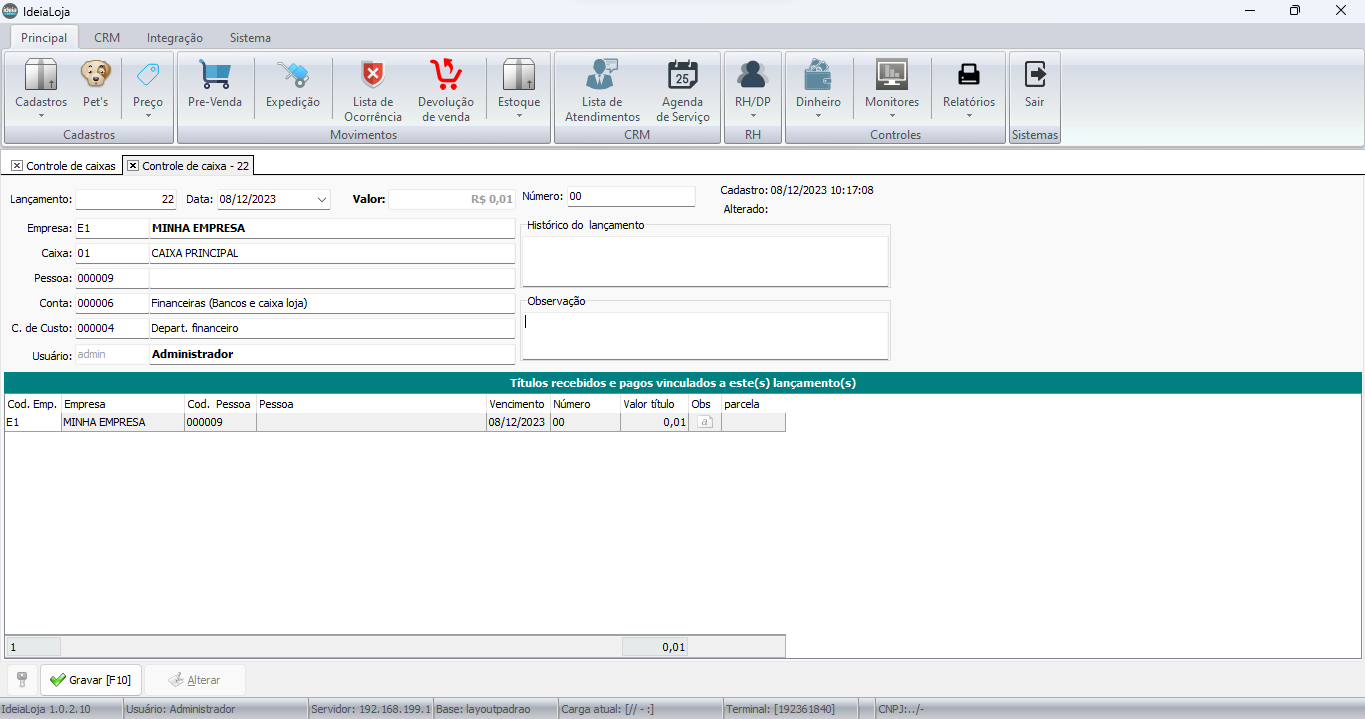
Task: Click the Sair exit icon
Action: pyautogui.click(x=1034, y=75)
